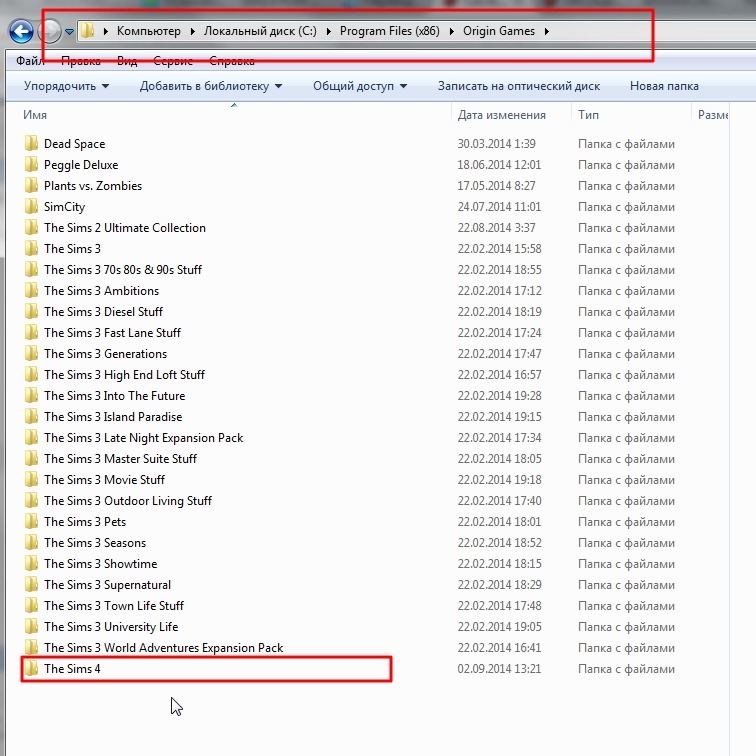Open the Общий доступ dropdown
The height and width of the screenshot is (756, 756).
click(x=360, y=86)
